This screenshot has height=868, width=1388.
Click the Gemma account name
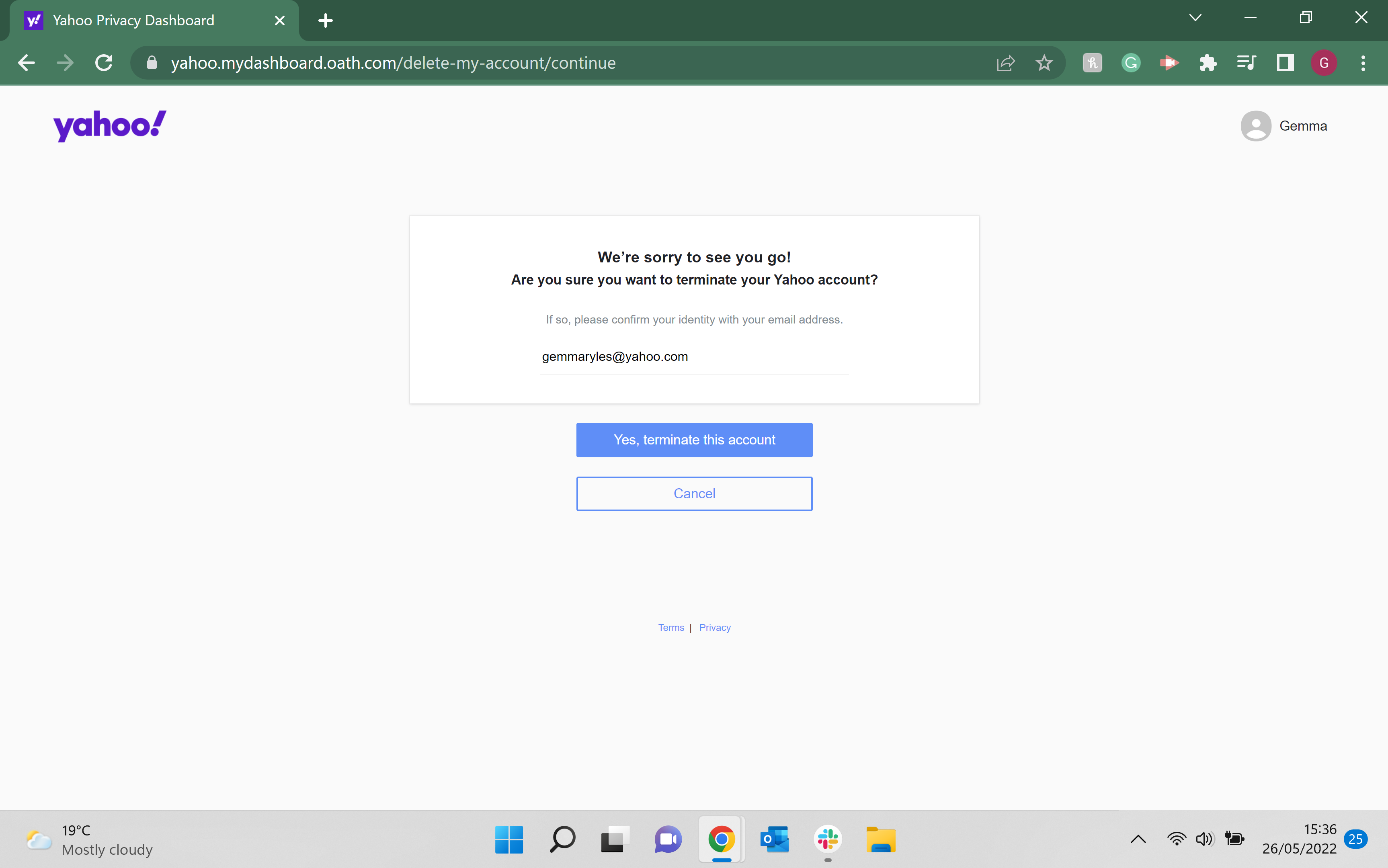1302,126
